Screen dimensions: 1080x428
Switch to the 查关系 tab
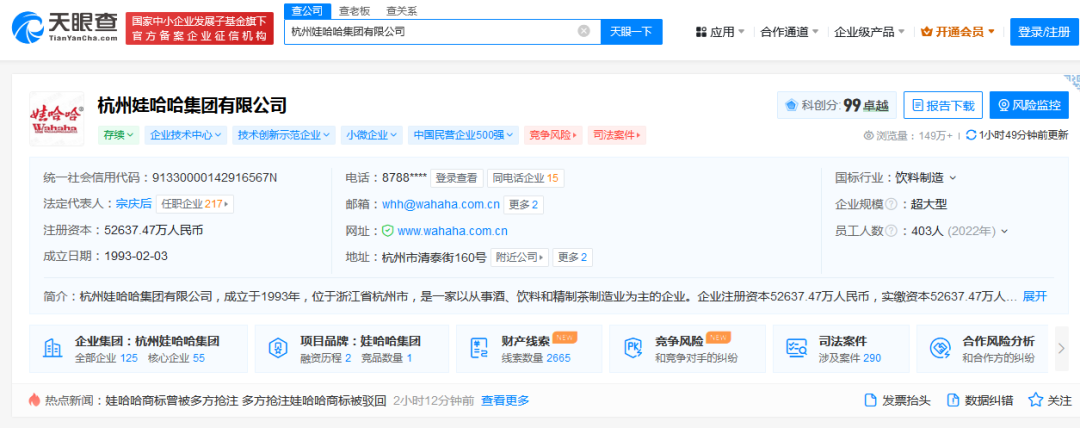[402, 11]
